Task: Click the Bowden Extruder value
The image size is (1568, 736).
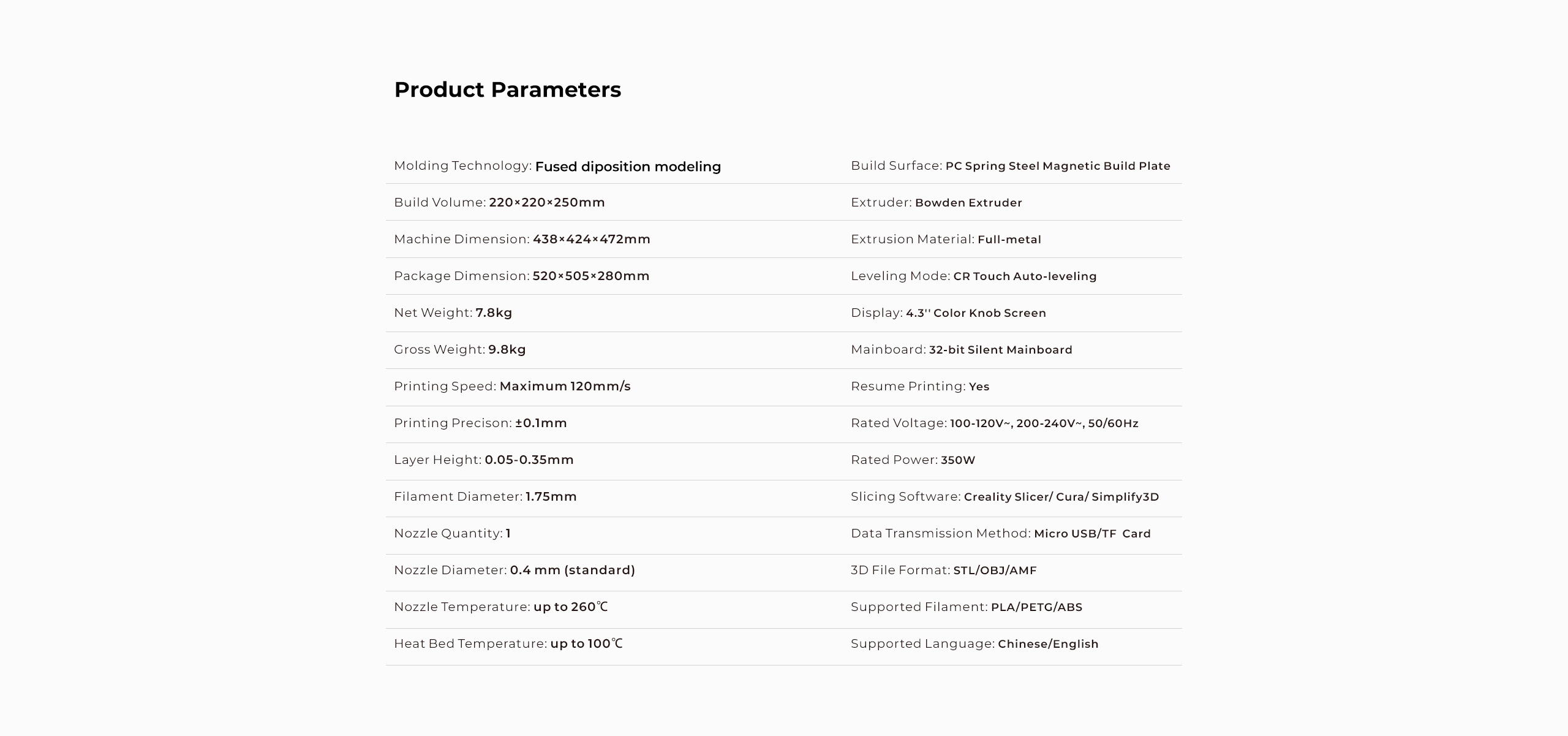Action: click(968, 203)
